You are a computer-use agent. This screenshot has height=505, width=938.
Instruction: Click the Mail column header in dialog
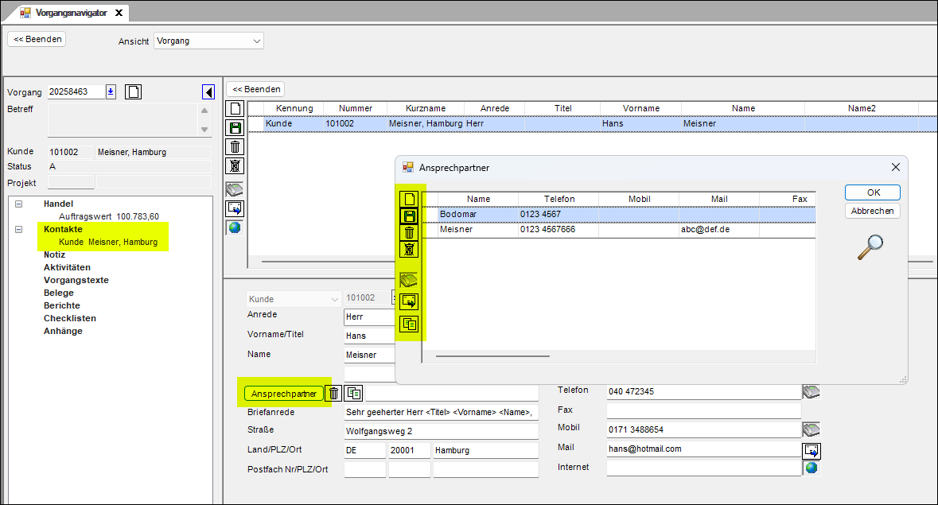pos(719,199)
